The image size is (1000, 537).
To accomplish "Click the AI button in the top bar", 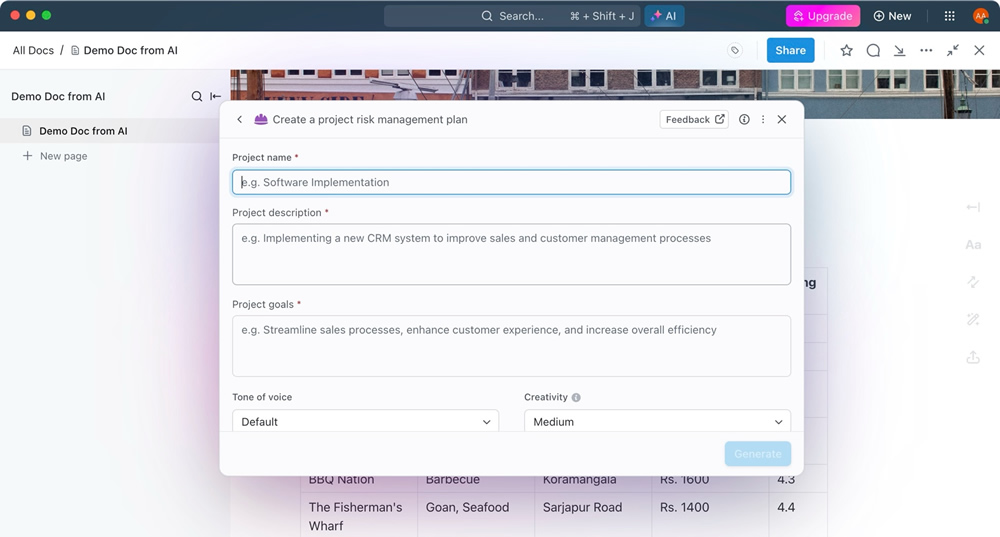I will (664, 16).
